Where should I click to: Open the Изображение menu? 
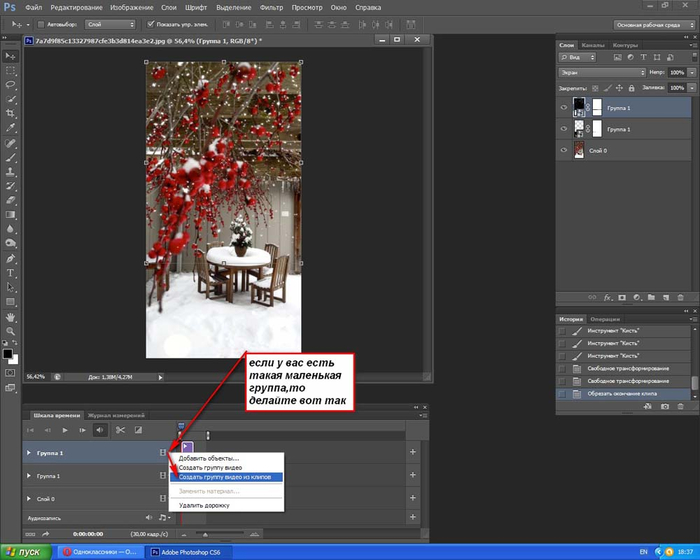coord(132,8)
